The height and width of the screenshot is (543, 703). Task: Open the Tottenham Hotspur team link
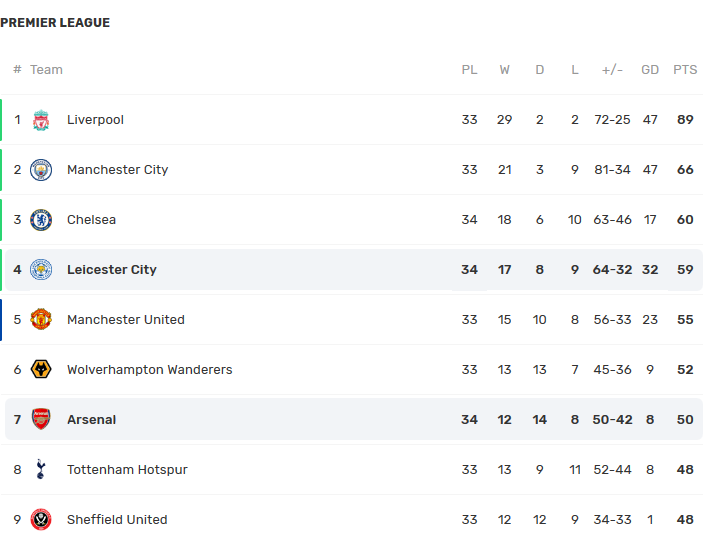(x=127, y=470)
